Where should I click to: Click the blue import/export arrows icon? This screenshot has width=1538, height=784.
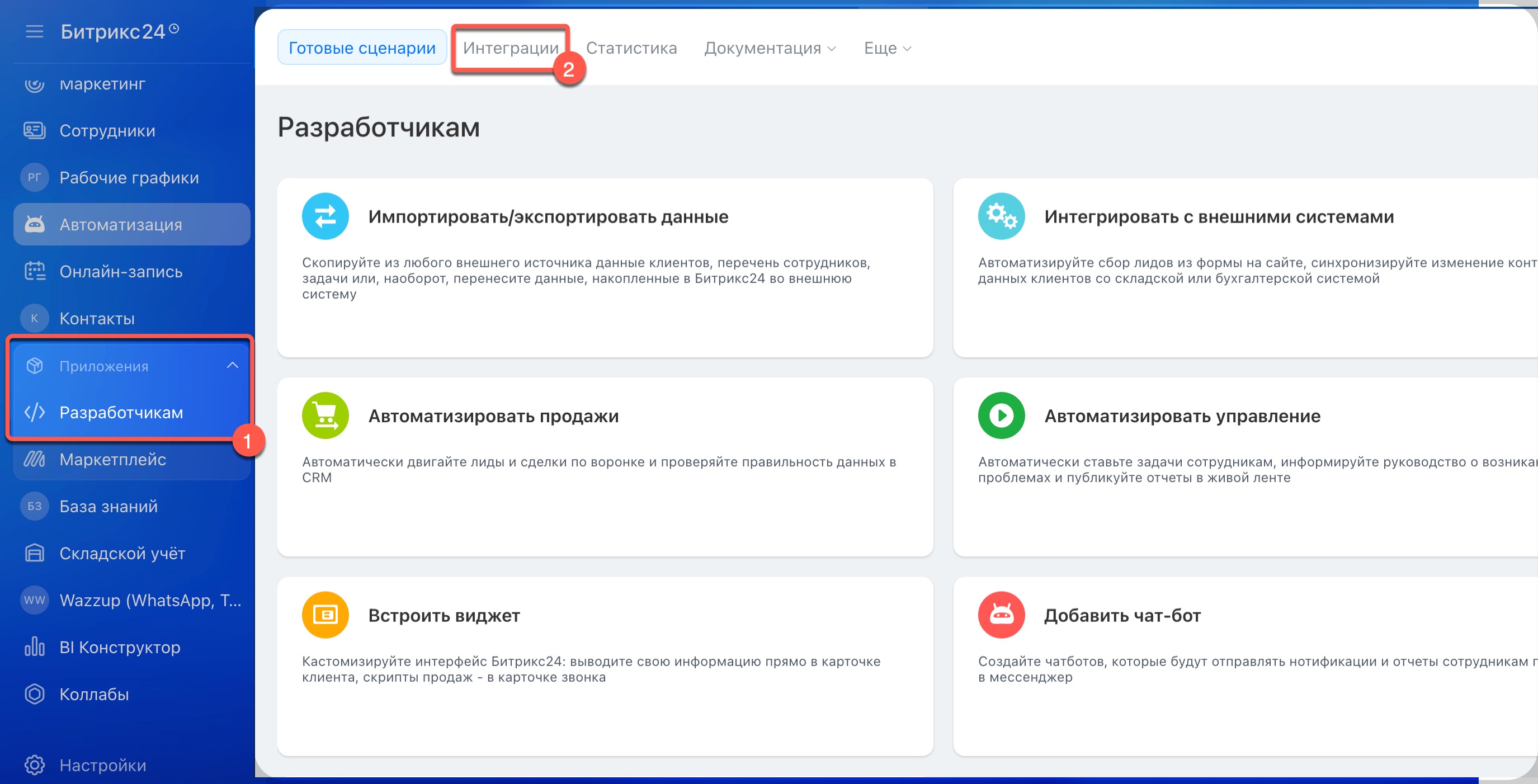point(325,216)
